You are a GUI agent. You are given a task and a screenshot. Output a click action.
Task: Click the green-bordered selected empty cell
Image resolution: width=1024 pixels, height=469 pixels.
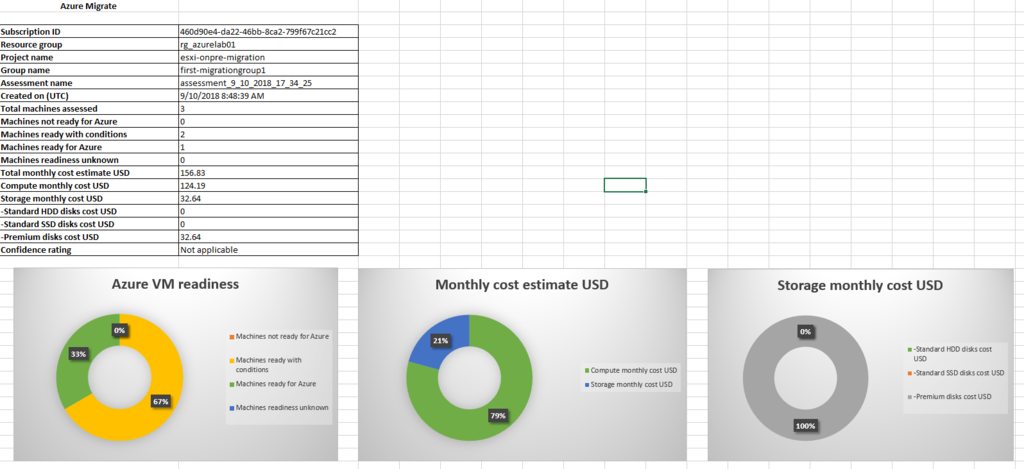pos(625,185)
